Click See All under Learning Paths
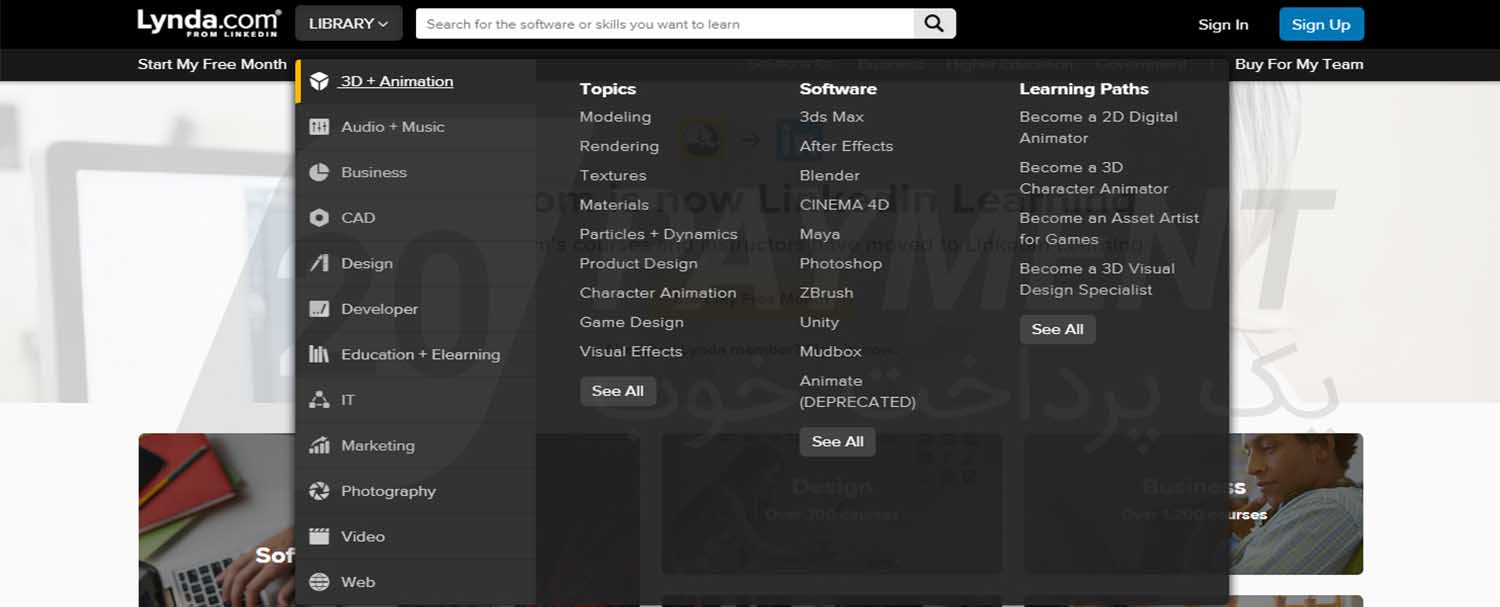 tap(1058, 329)
